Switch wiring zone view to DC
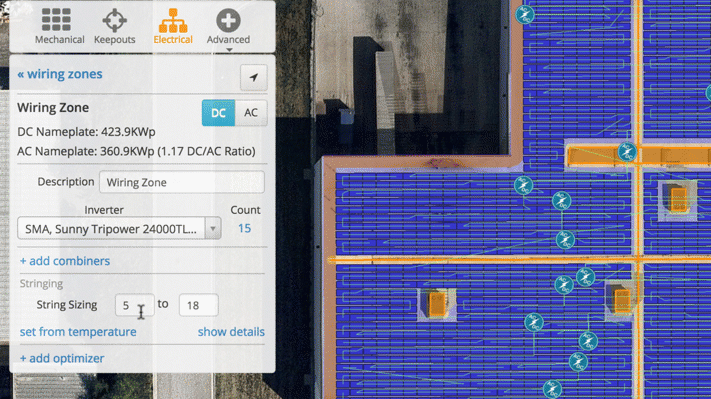Image resolution: width=711 pixels, height=399 pixels. (218, 113)
